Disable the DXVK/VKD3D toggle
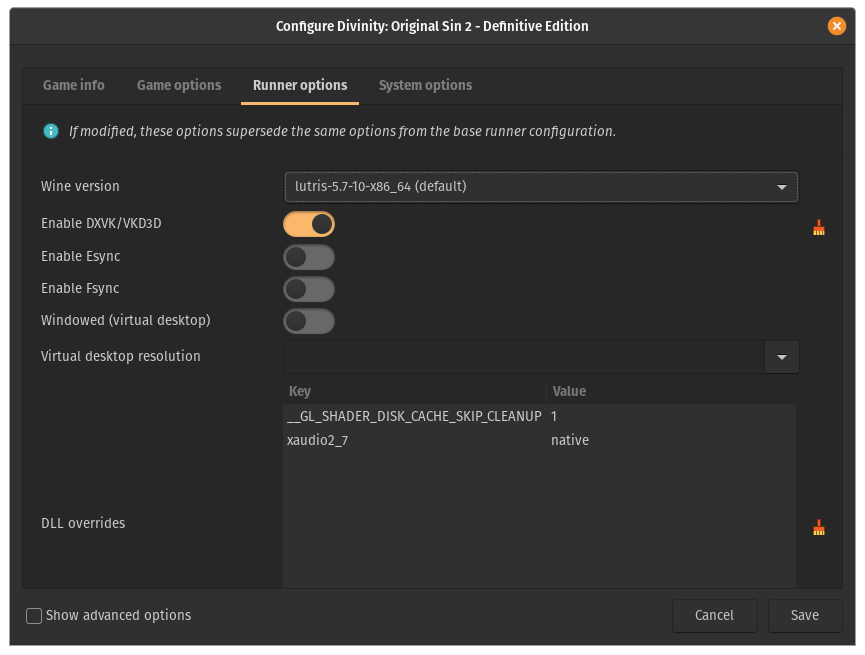This screenshot has height=655, width=865. 309,224
